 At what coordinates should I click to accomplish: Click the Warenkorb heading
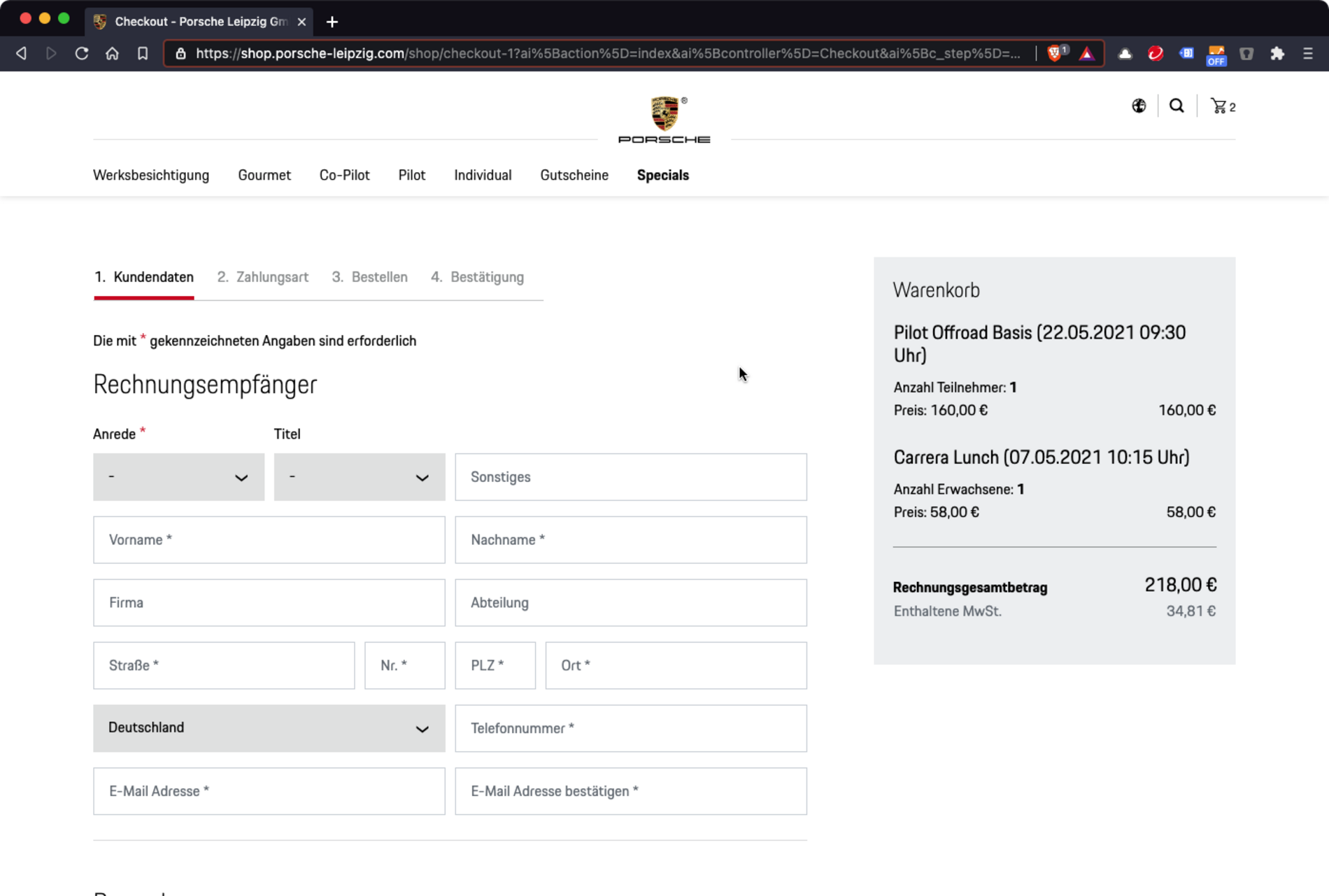[937, 290]
